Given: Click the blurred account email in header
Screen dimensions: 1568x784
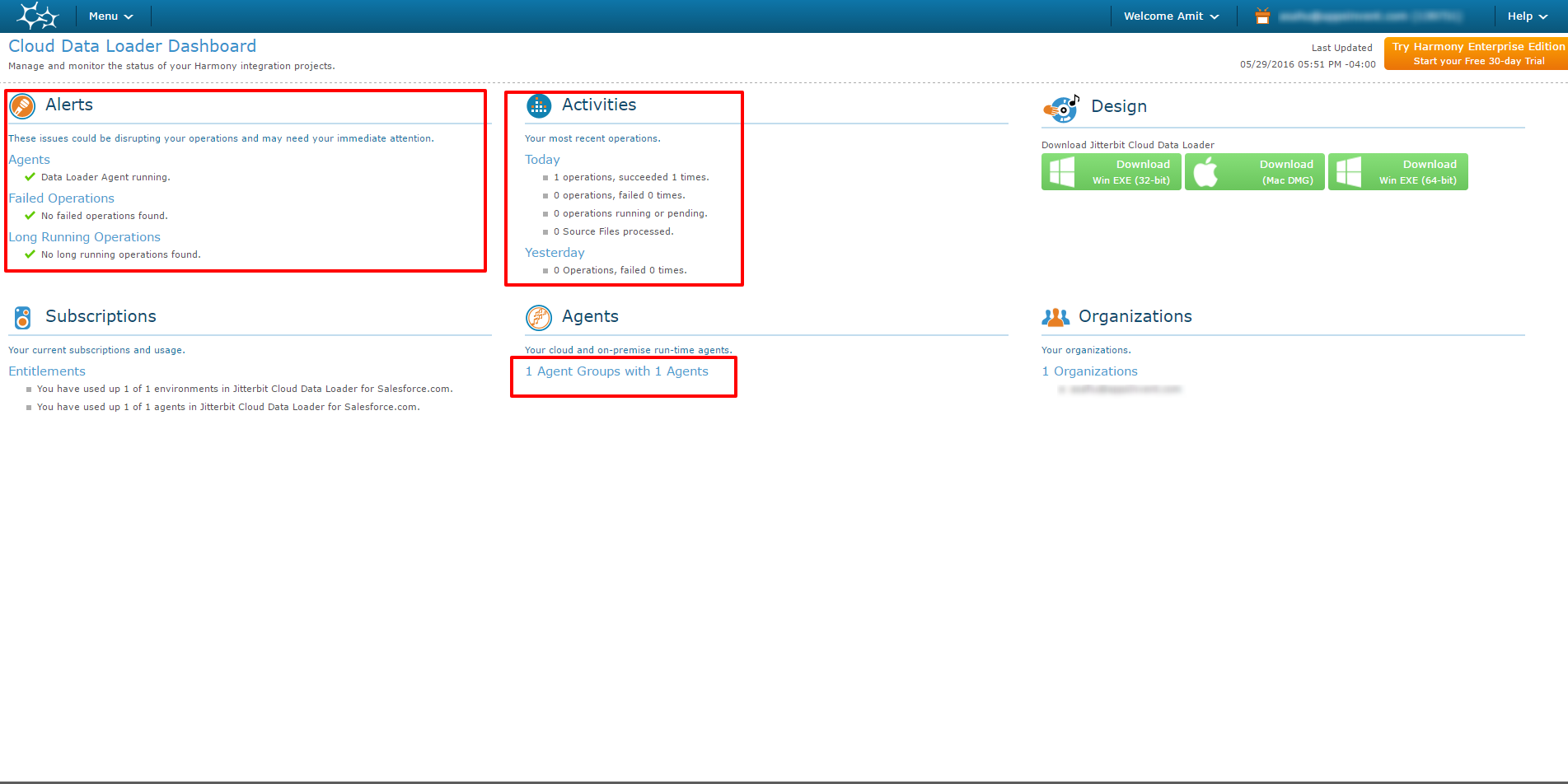Looking at the screenshot, I should click(x=1369, y=16).
